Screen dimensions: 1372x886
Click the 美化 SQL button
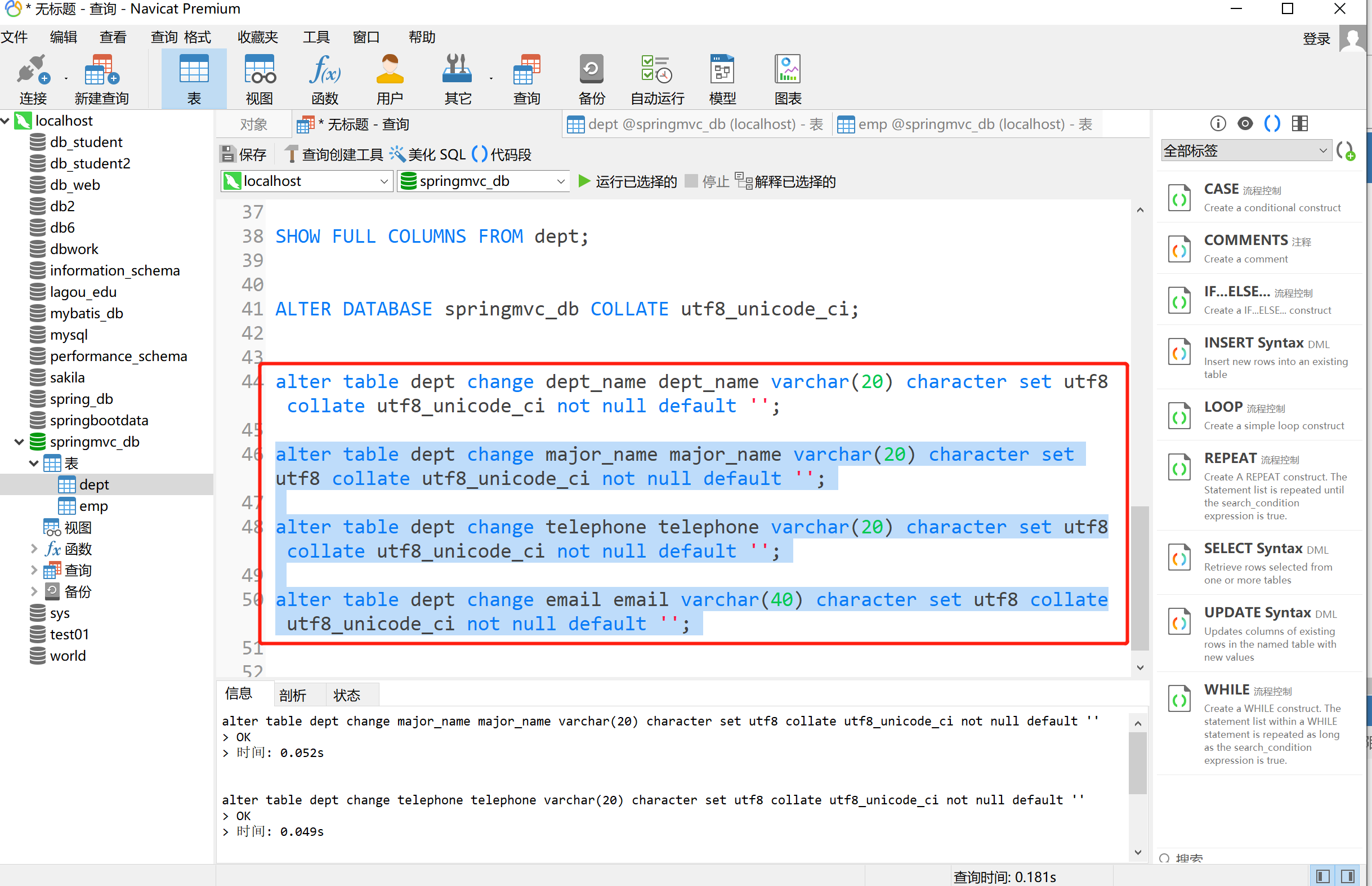coord(428,154)
